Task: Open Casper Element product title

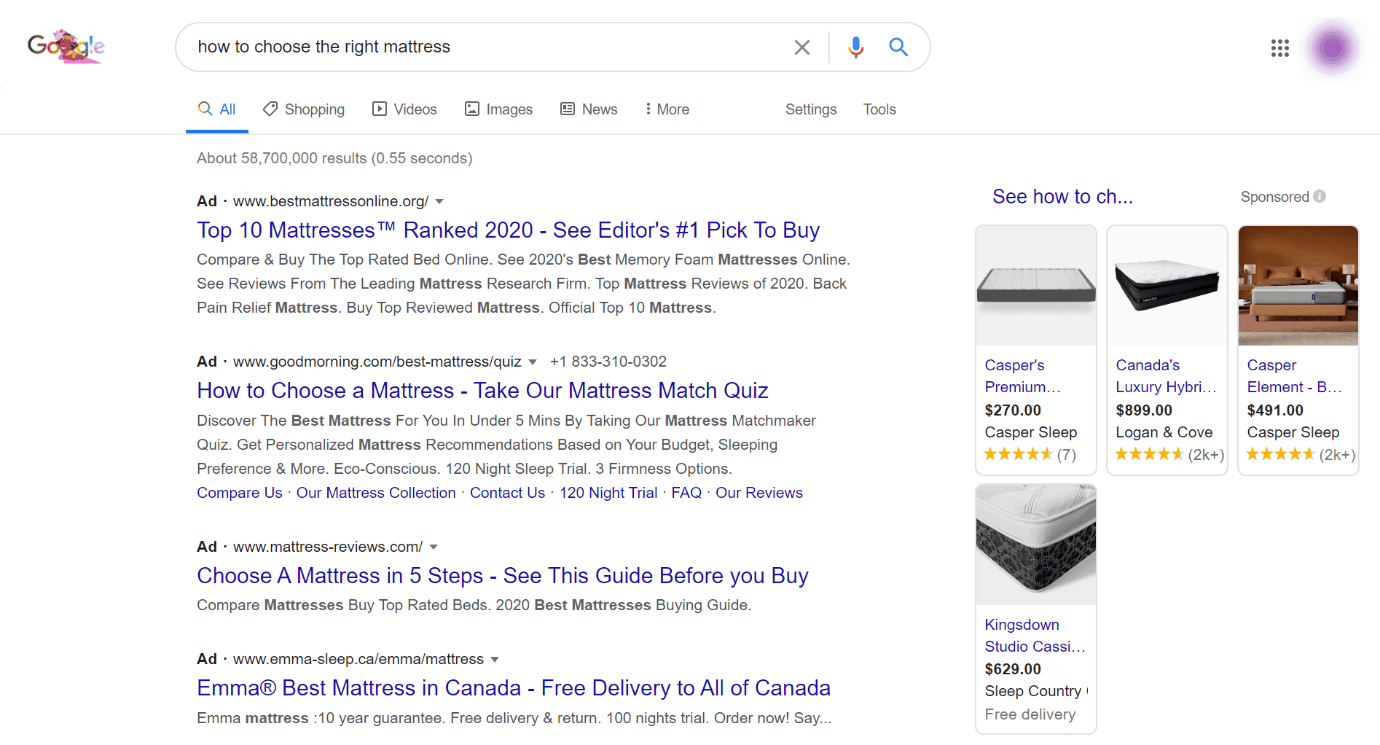Action: tap(1295, 376)
